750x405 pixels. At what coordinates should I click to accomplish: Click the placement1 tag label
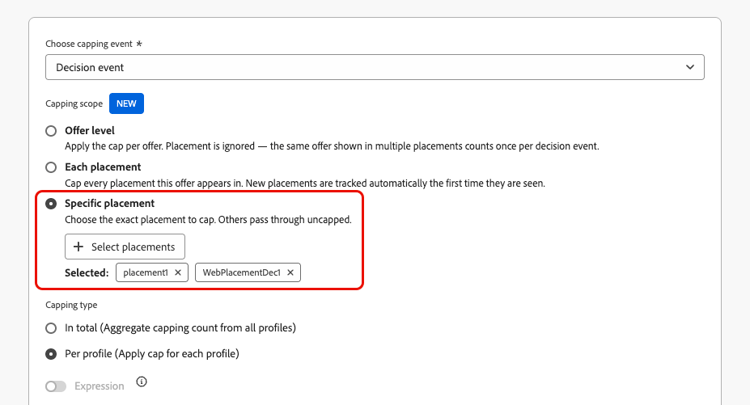(145, 273)
